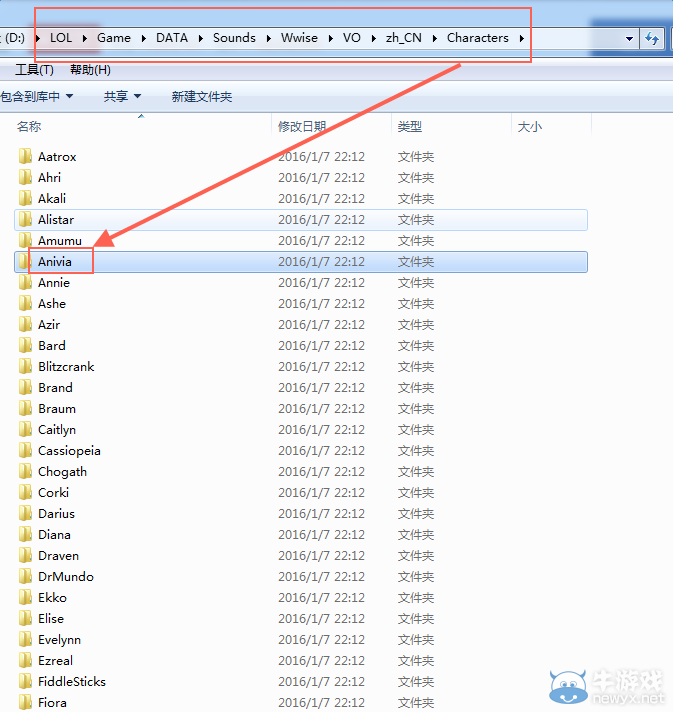Navigate to Sounds in the breadcrumb
The height and width of the screenshot is (712, 673).
[x=234, y=38]
